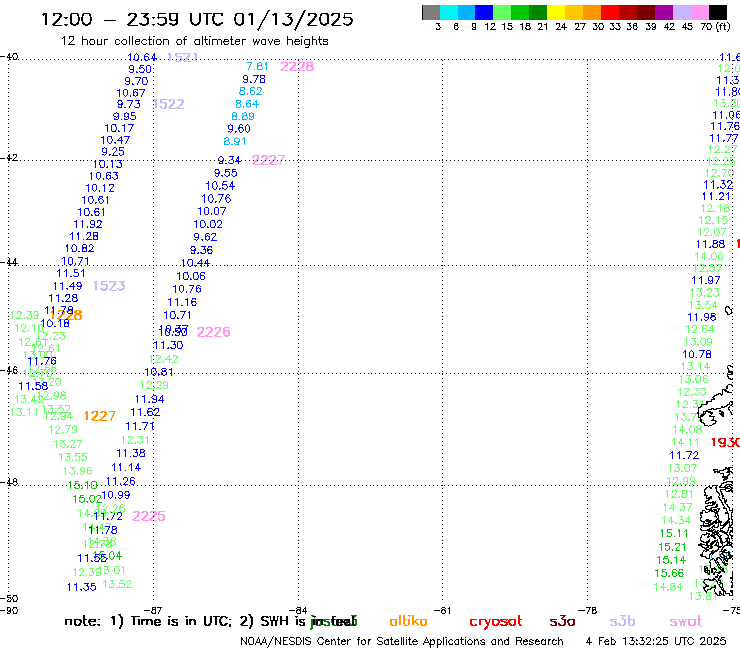Image resolution: width=740 pixels, height=650 pixels.
Task: Click the 'cryosat' satellite legend label
Action: (x=496, y=622)
